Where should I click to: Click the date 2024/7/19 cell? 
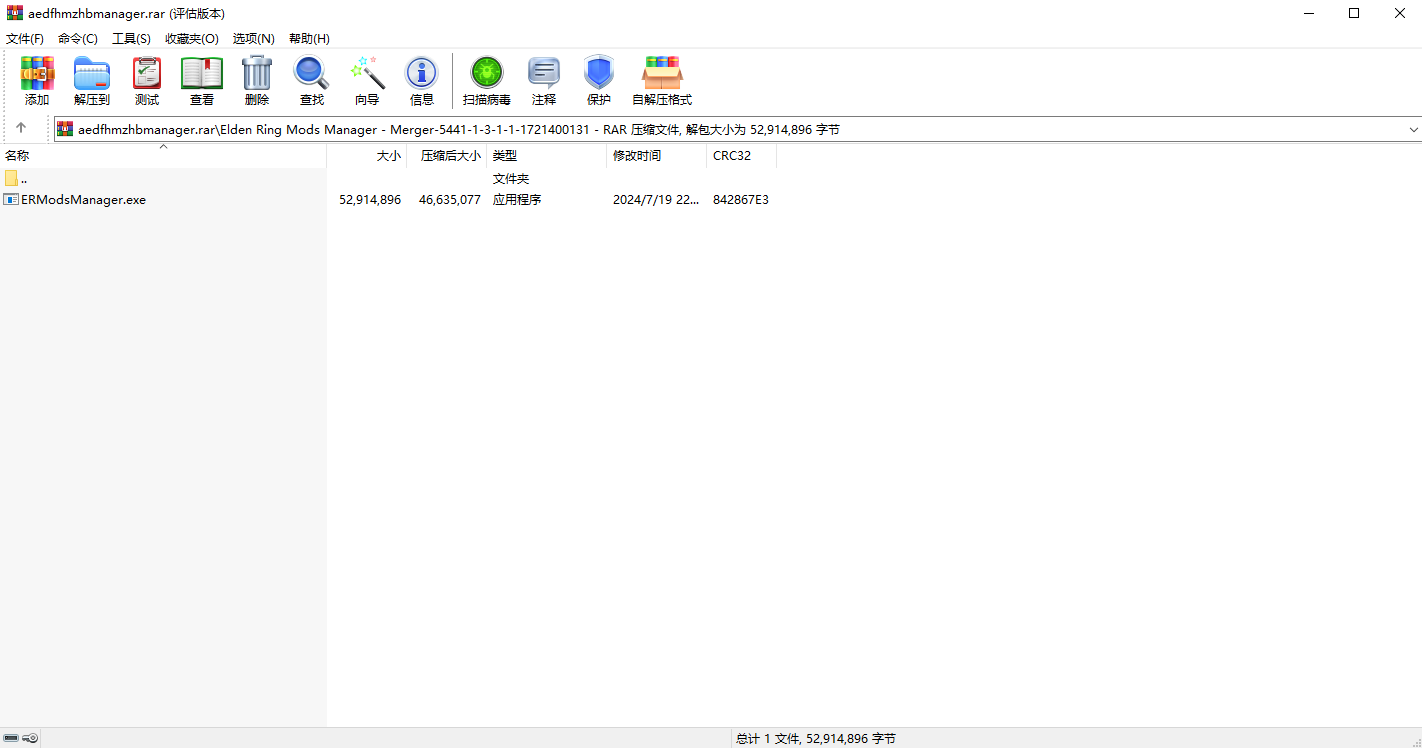(656, 199)
